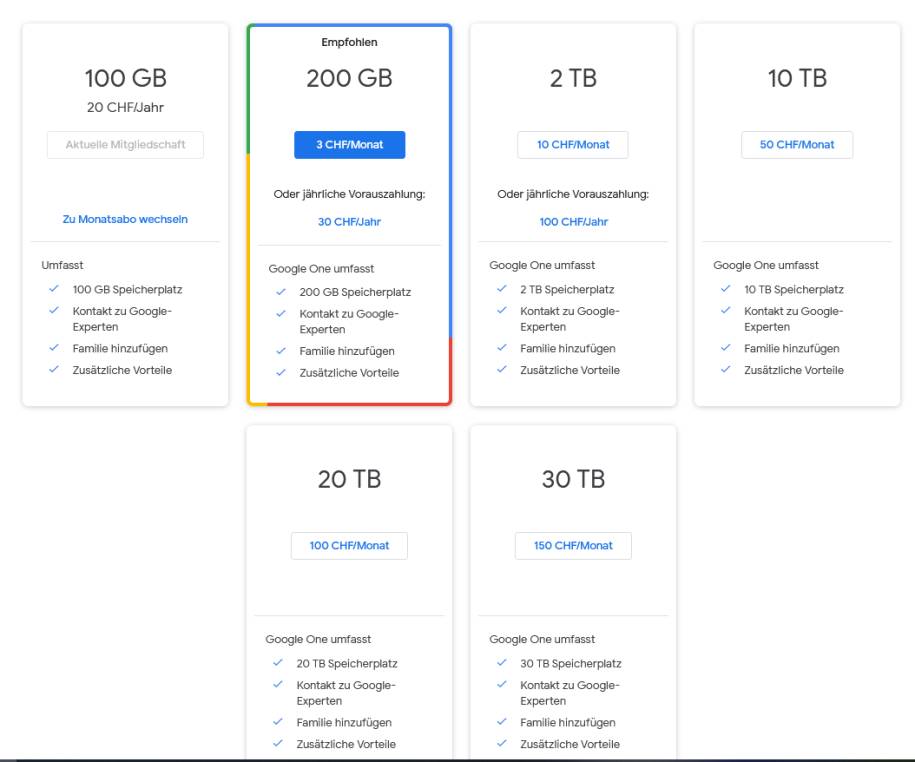
Task: Click Zusätzliche Vorteile in the 100 GB card
Action: point(122,370)
